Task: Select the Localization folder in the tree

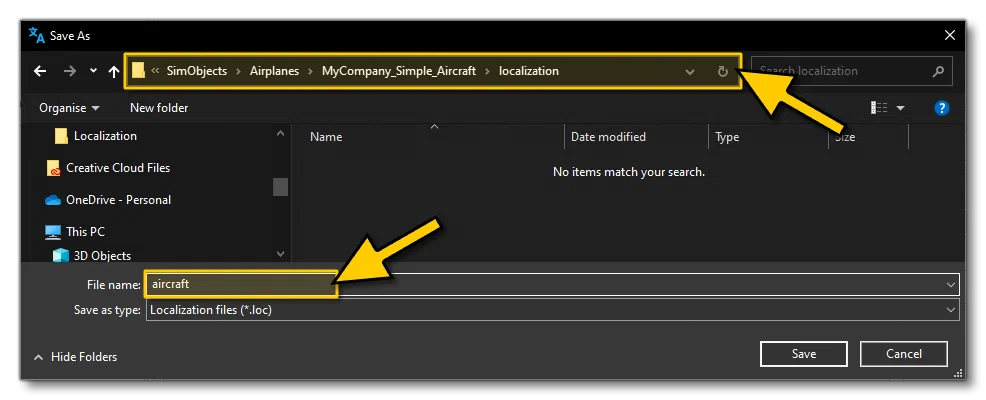Action: 105,136
